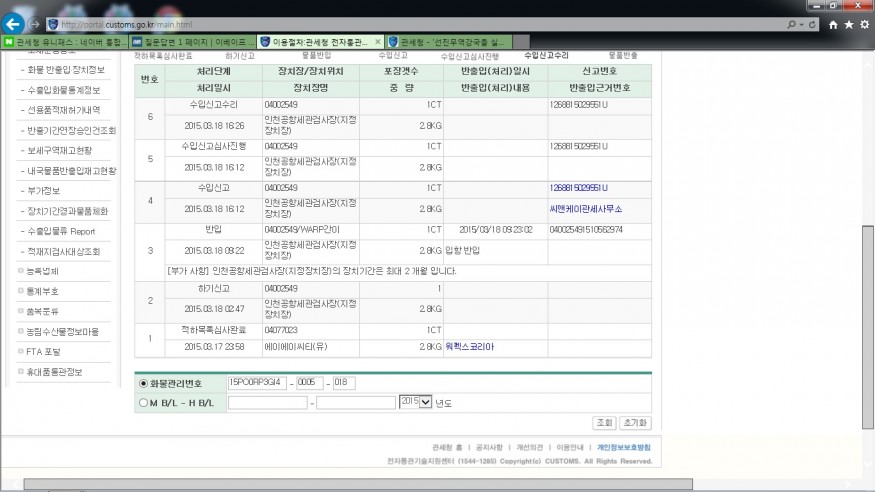Select the 화물관리번호 radio button
Screen dimensions: 875x492
(x=143, y=383)
